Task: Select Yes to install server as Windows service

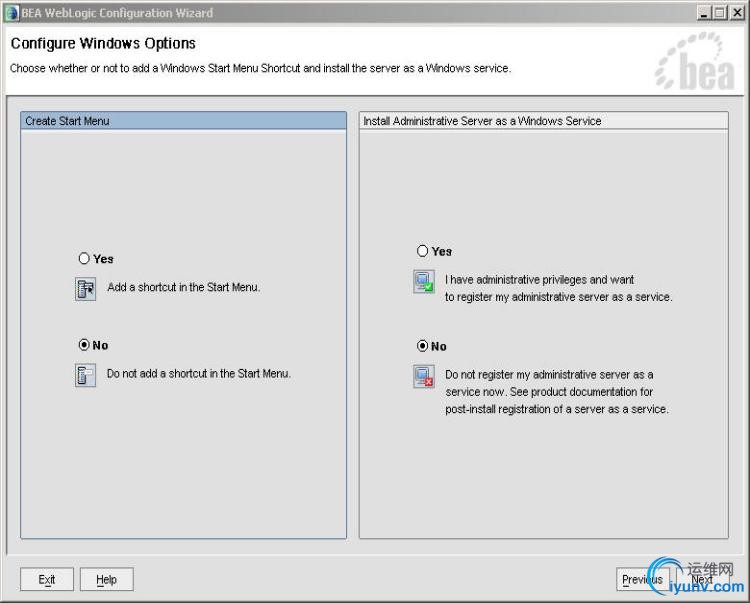Action: (422, 251)
